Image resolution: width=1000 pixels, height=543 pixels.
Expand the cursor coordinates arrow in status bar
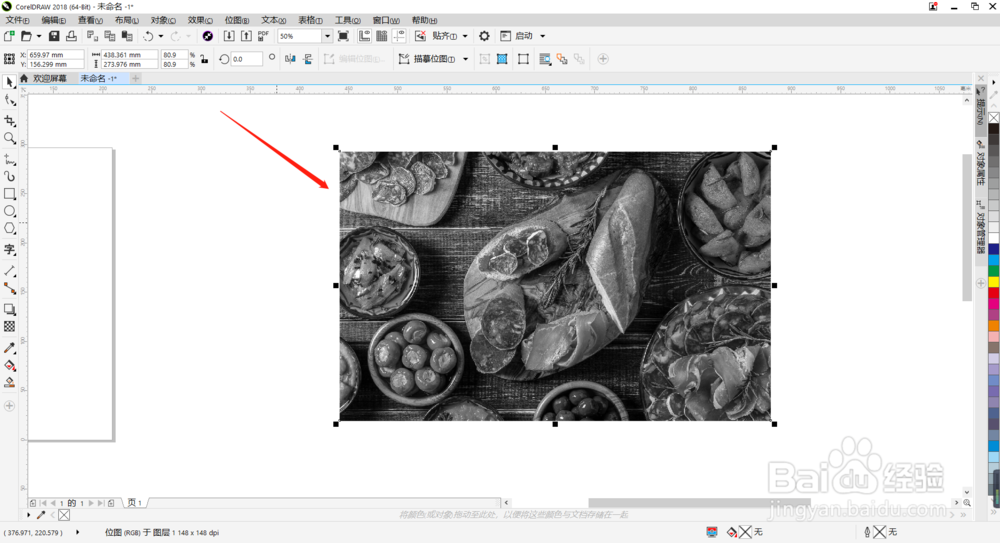tap(78, 532)
